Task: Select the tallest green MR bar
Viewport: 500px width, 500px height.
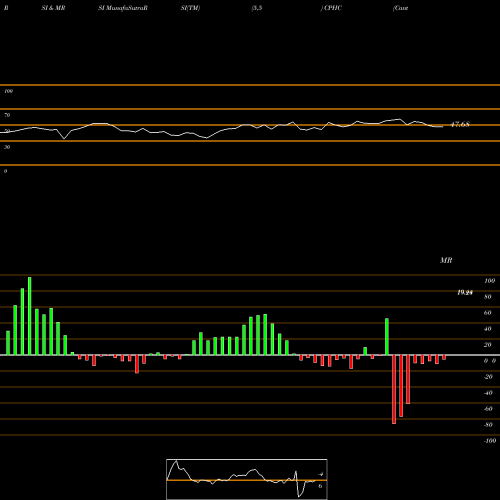Action: 30,316
